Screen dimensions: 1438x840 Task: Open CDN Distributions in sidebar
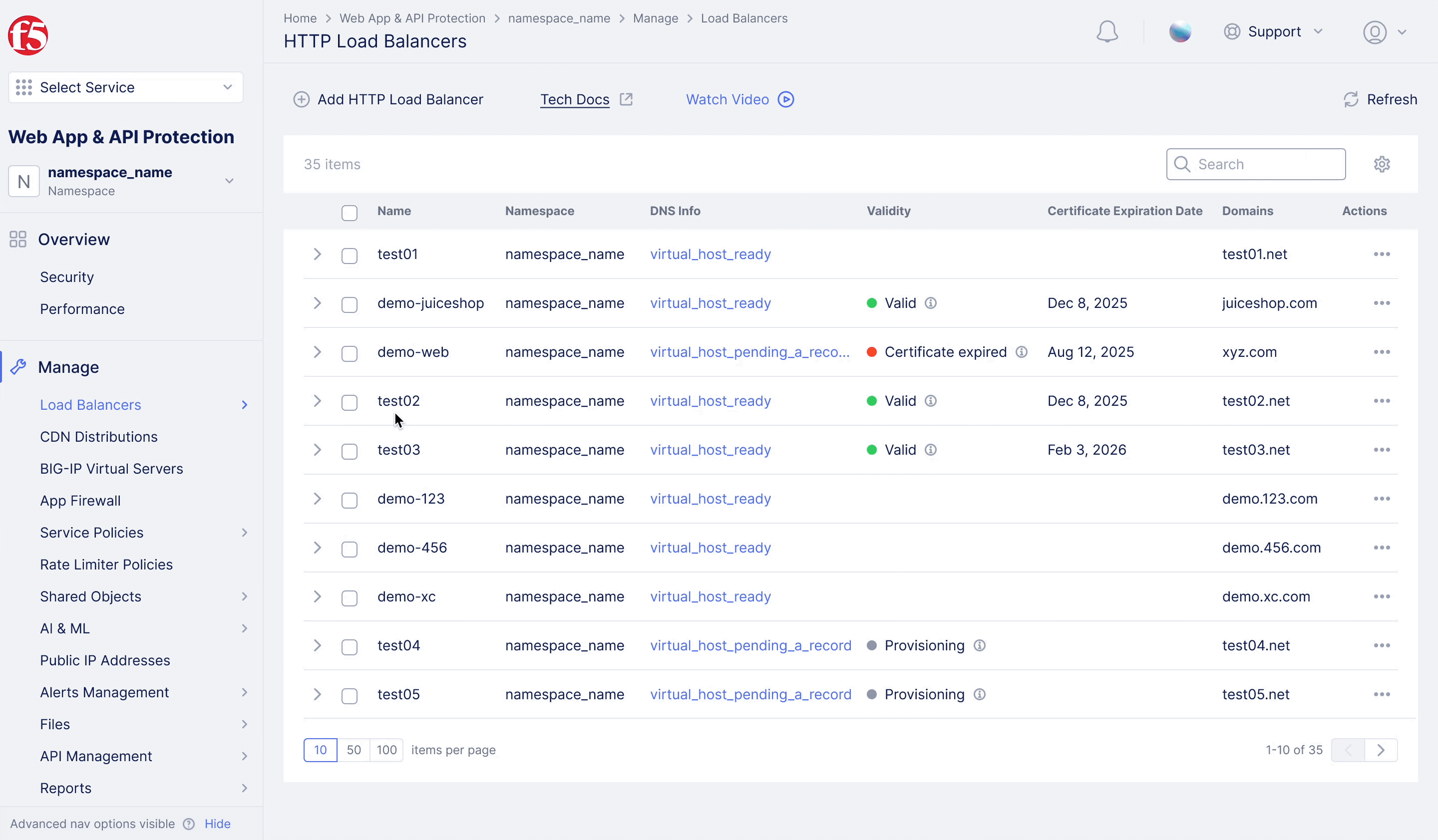99,436
